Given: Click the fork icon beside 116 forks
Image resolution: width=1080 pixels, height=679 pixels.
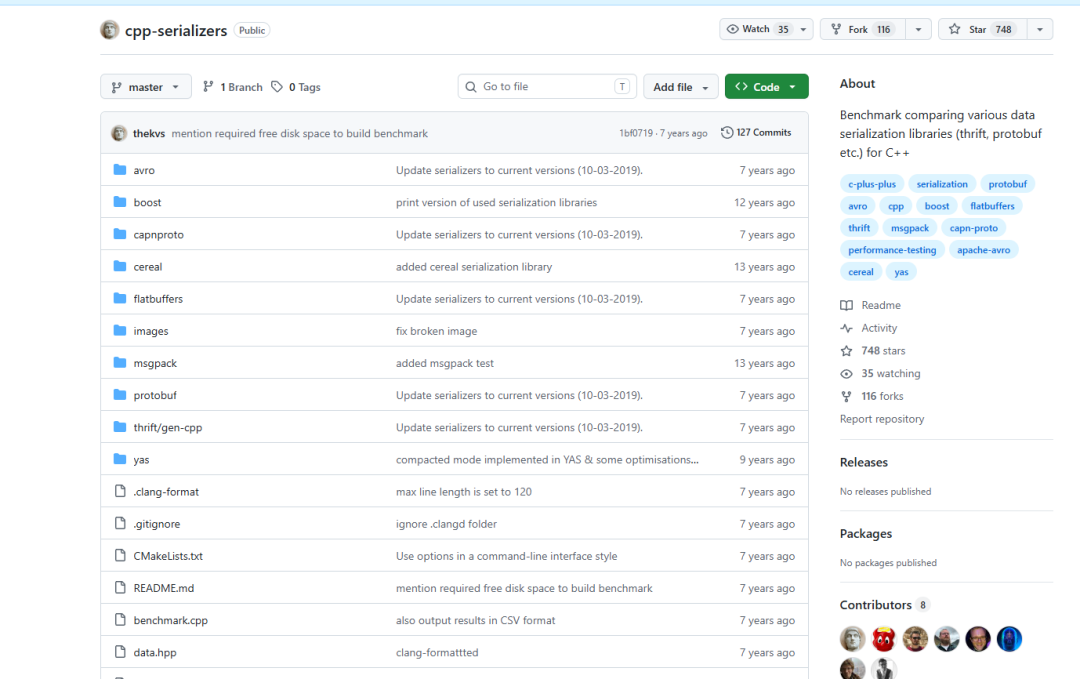Looking at the screenshot, I should [x=847, y=396].
